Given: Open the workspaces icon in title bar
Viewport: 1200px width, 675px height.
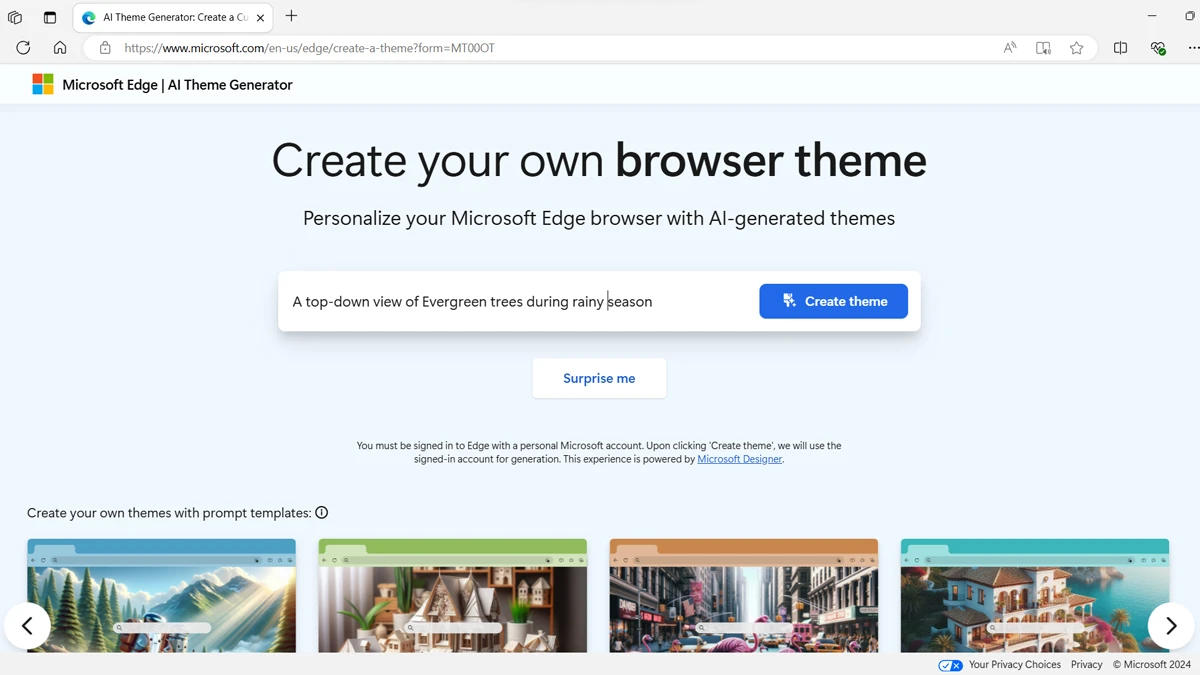Looking at the screenshot, I should click(x=15, y=17).
